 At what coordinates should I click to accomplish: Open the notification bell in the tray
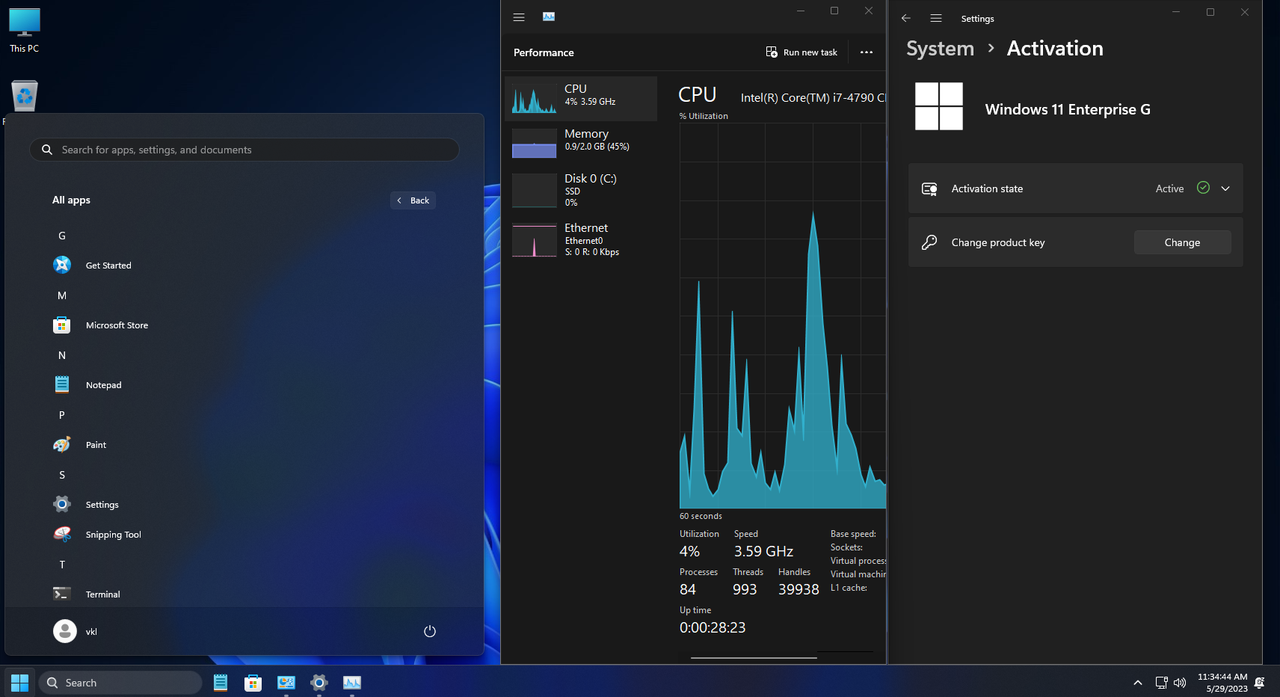(x=1260, y=683)
